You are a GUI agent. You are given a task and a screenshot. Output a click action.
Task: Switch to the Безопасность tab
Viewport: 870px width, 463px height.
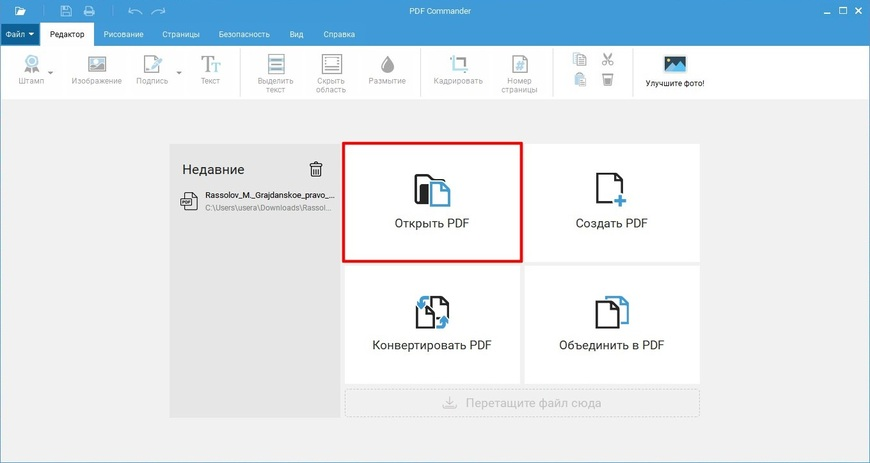244,34
